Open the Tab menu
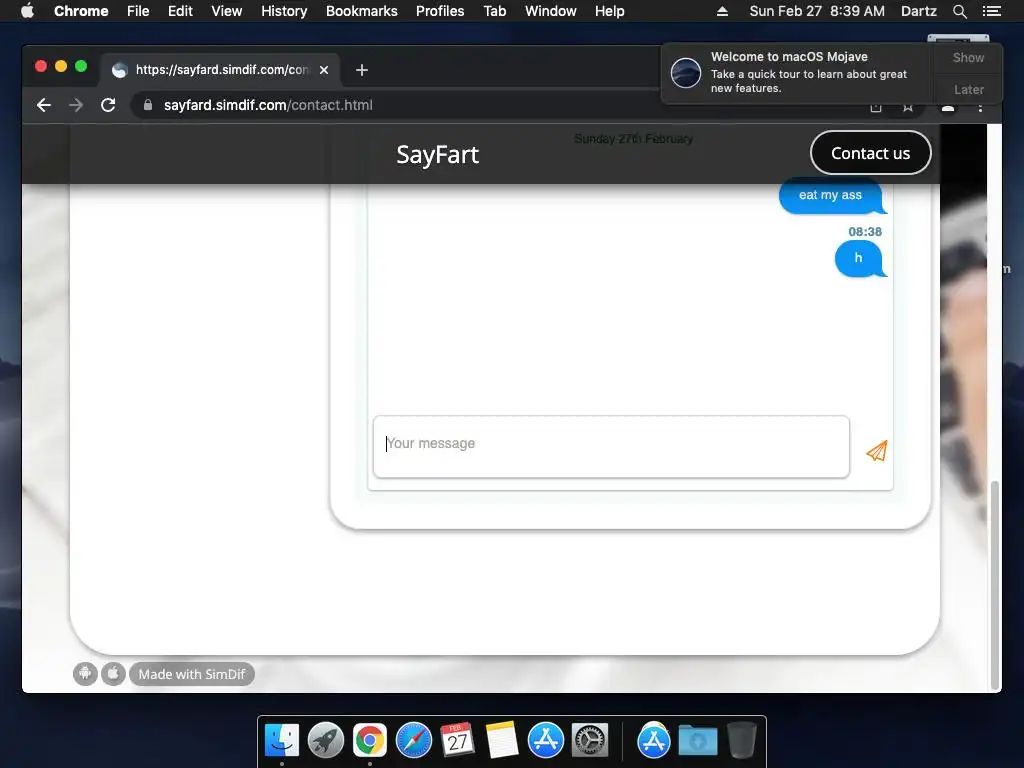1024x768 pixels. 494,11
